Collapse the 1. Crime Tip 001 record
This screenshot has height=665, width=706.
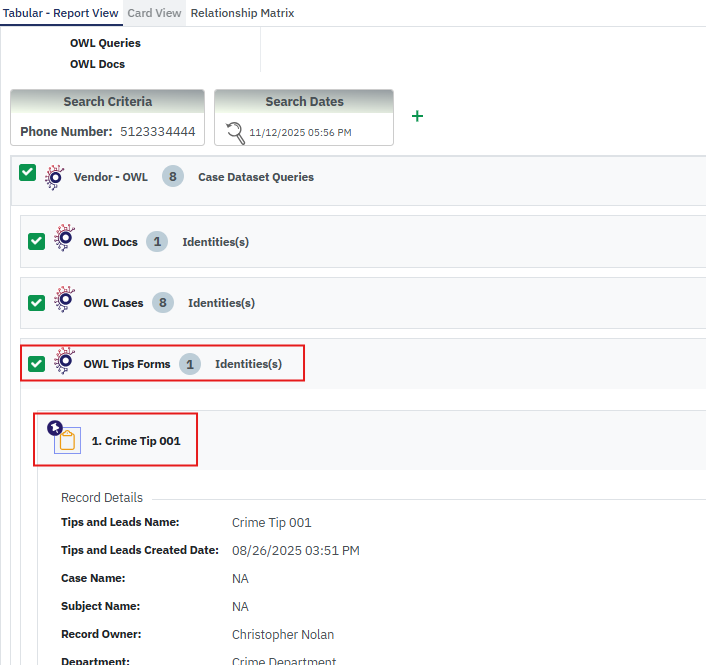(x=143, y=440)
